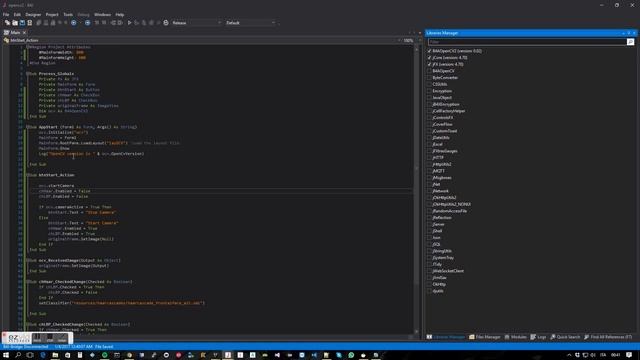This screenshot has width=640, height=360.
Task: Collapse the Region Project Attributes block
Action: pyautogui.click(x=28, y=47)
